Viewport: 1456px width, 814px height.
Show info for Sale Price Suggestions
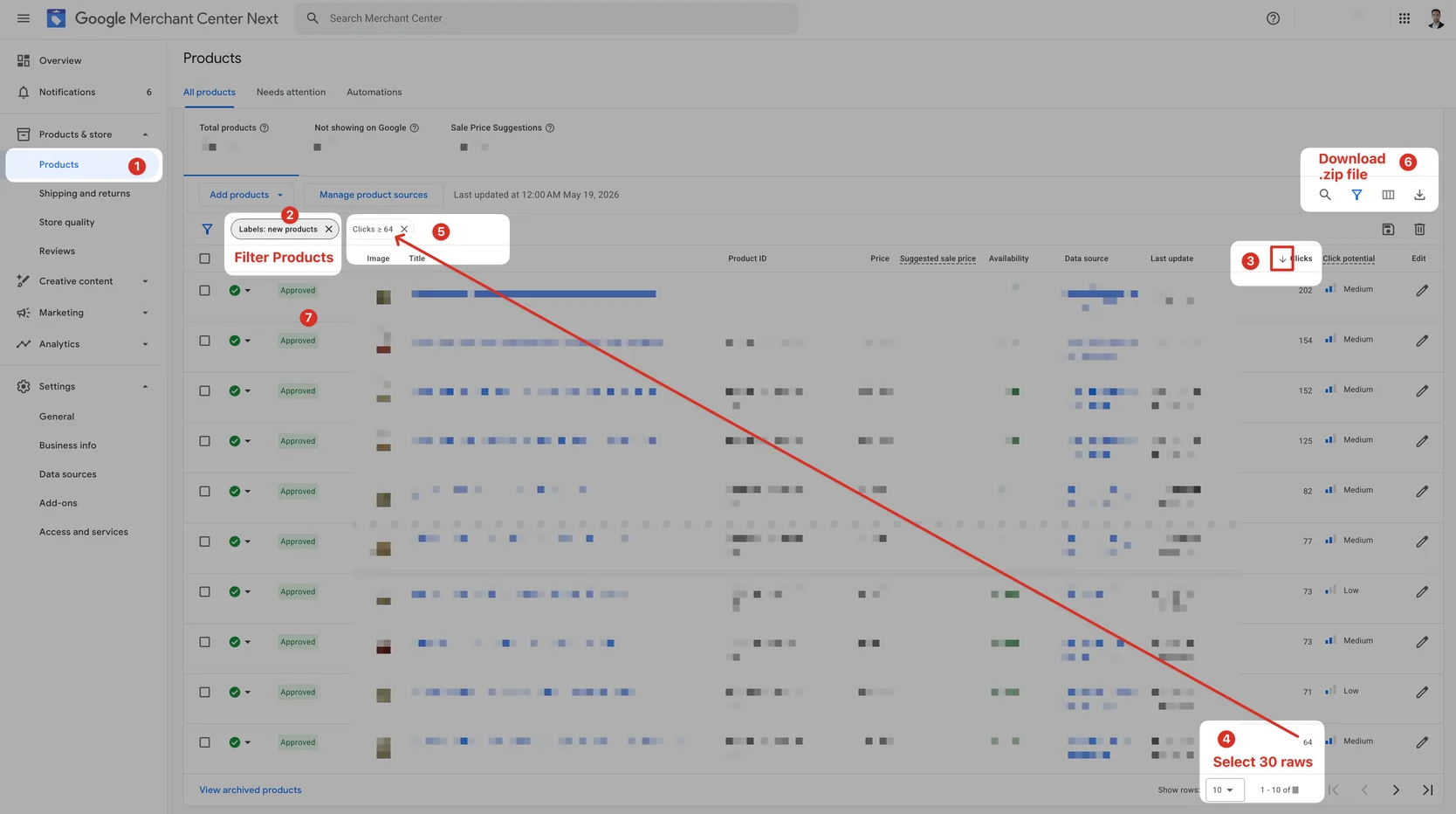(x=550, y=128)
